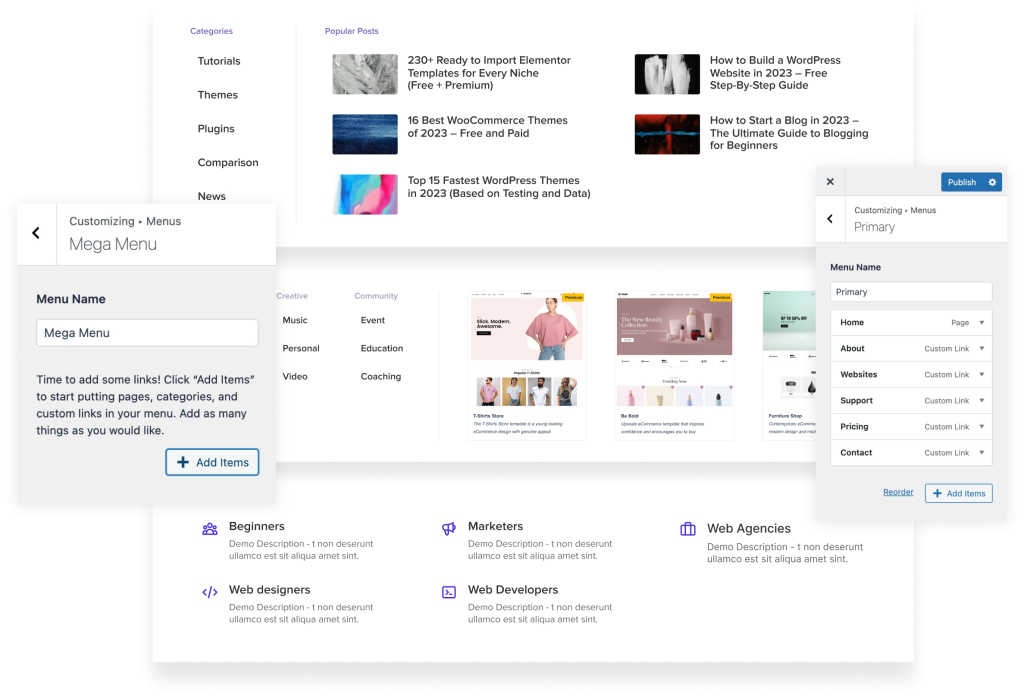Screen dimensions: 1024x697
Task: Select Education under Community
Action: tap(381, 348)
